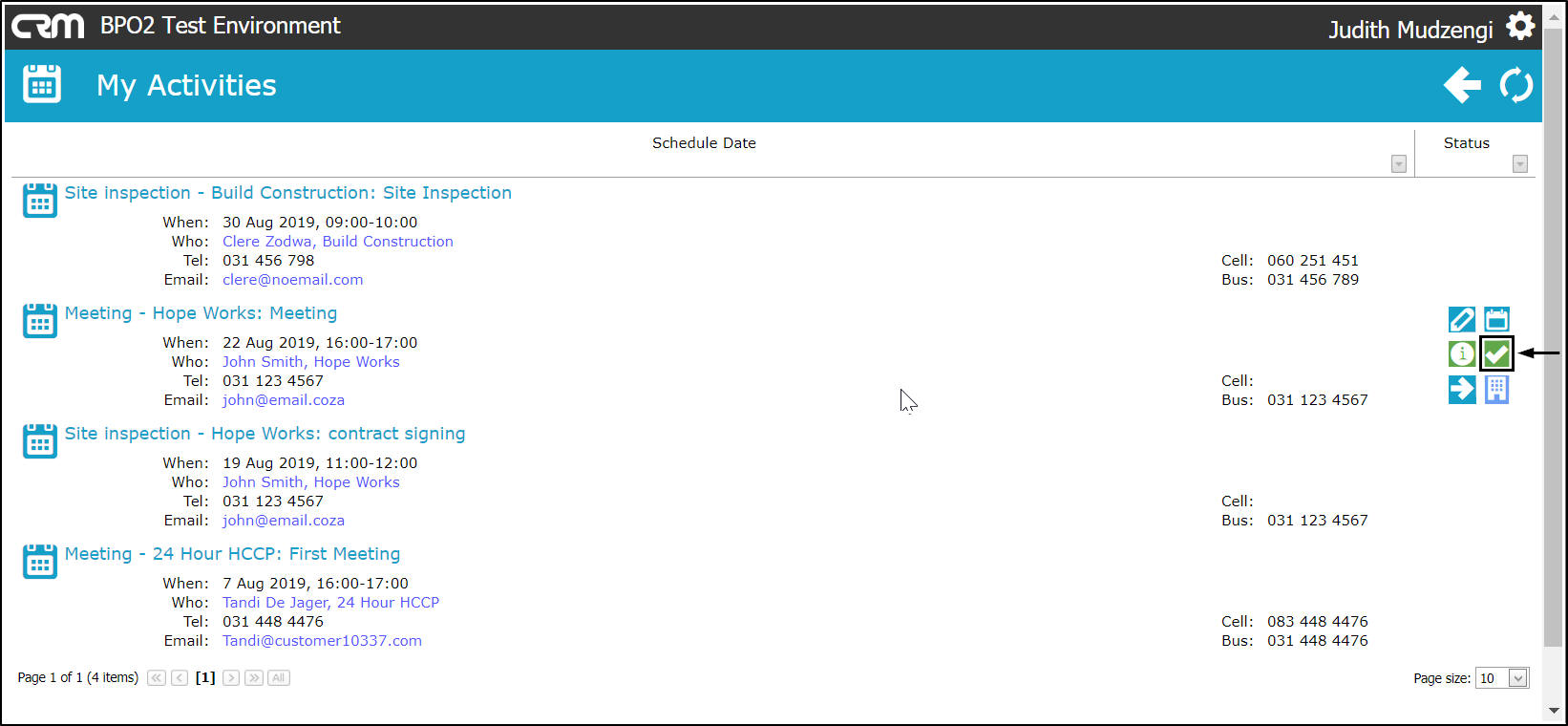
Task: Click the CRM logo
Action: click(48, 27)
